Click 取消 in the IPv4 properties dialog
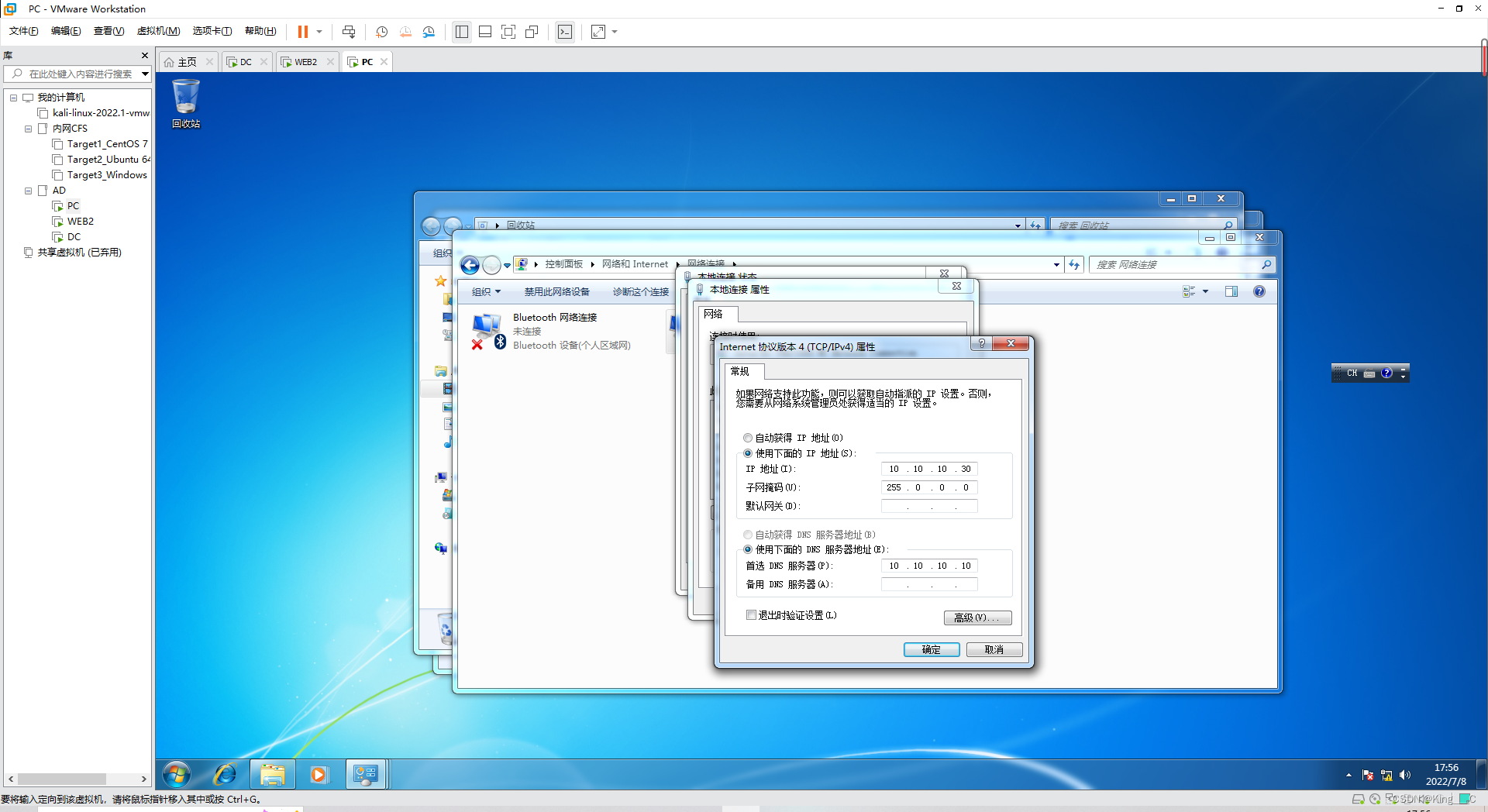This screenshot has height=812, width=1488. tap(994, 649)
